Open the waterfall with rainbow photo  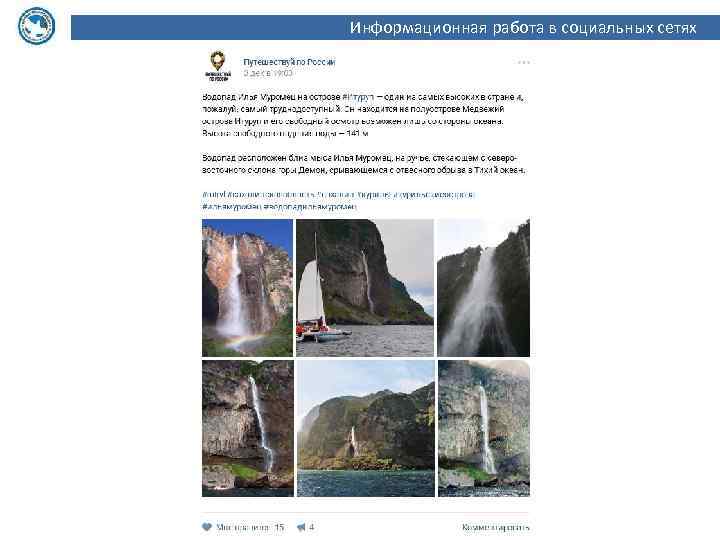[x=248, y=287]
